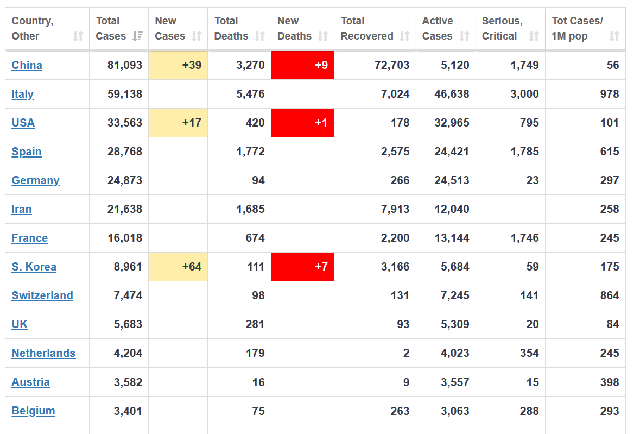Select Netherlands serious critical value 354
Image resolution: width=640 pixels, height=434 pixels.
(529, 354)
